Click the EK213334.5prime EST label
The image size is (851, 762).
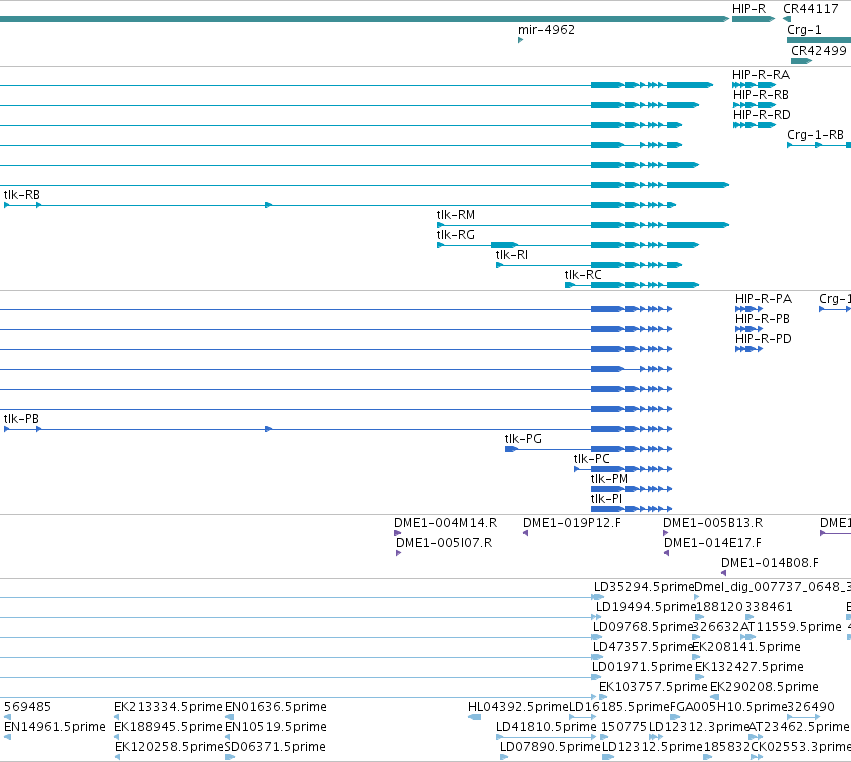[168, 707]
